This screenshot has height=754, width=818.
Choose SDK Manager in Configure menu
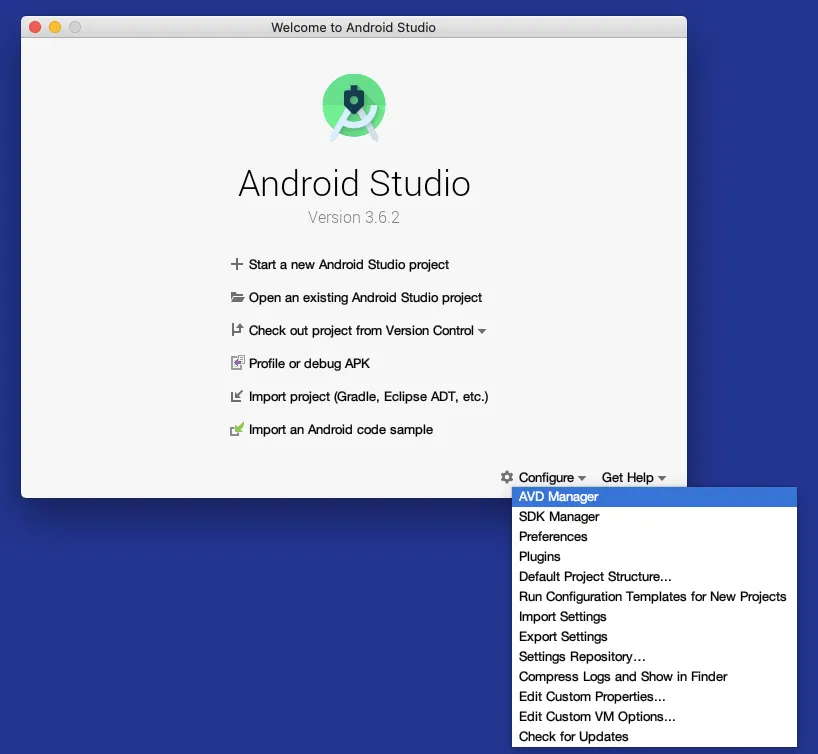654,517
